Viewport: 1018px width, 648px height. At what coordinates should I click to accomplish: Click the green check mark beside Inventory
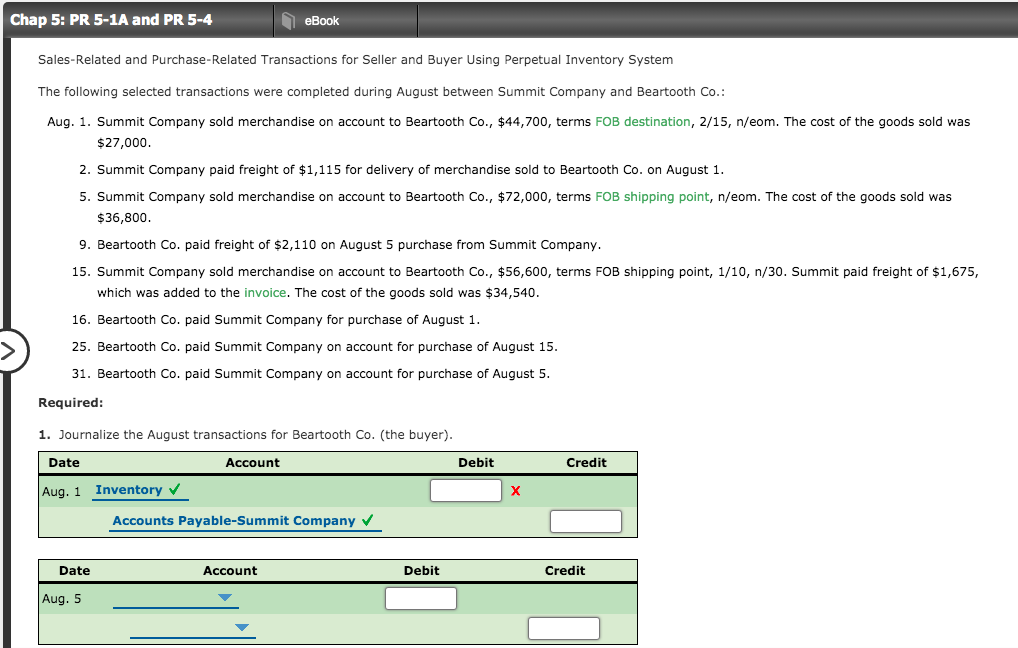(x=175, y=489)
